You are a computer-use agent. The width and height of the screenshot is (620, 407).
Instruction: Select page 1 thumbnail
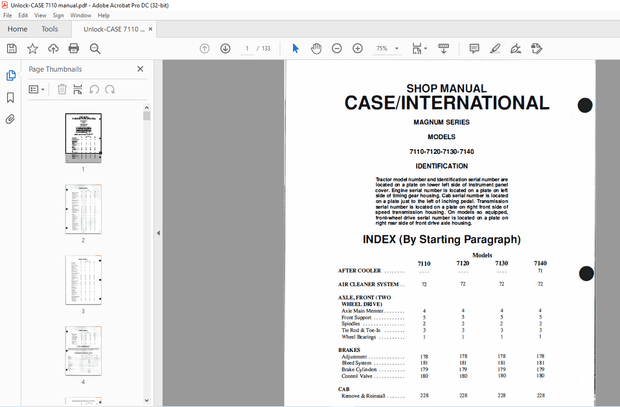(83, 138)
